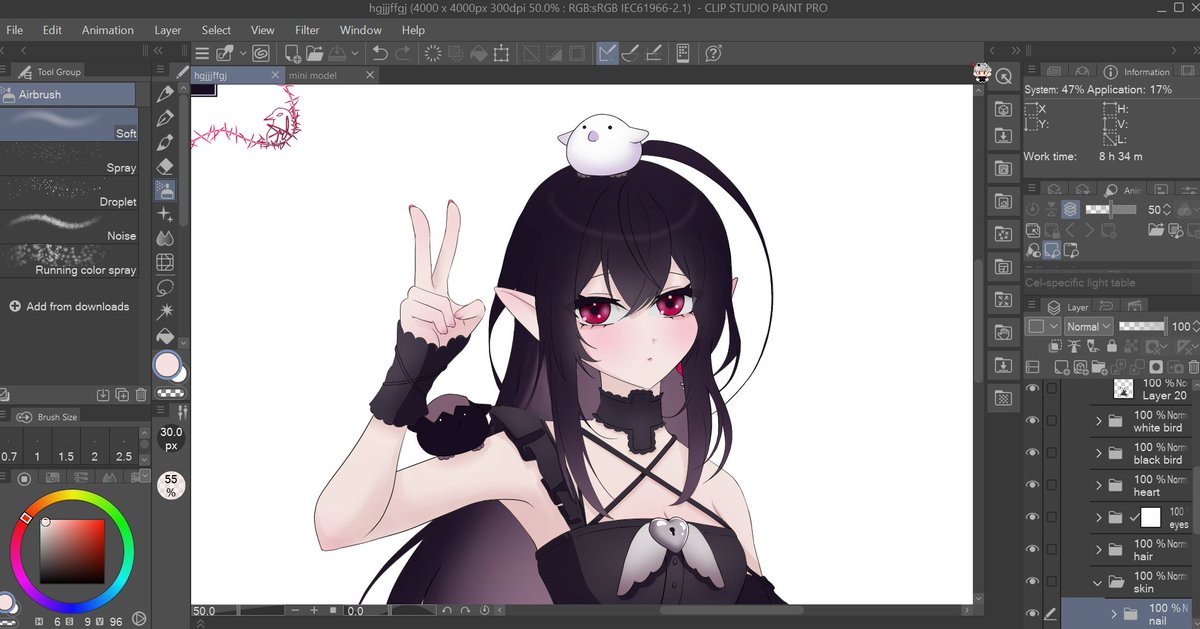Click Add from downloads

point(69,306)
